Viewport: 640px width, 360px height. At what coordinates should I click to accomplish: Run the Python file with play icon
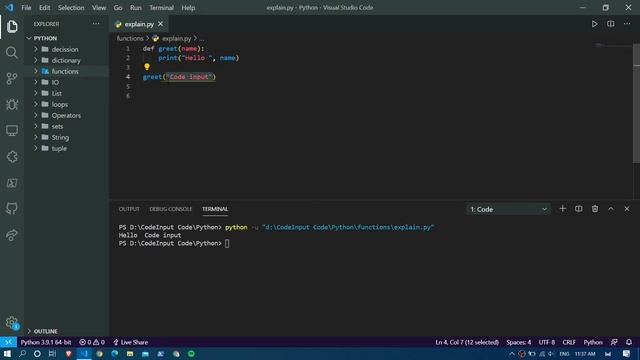[x=594, y=24]
